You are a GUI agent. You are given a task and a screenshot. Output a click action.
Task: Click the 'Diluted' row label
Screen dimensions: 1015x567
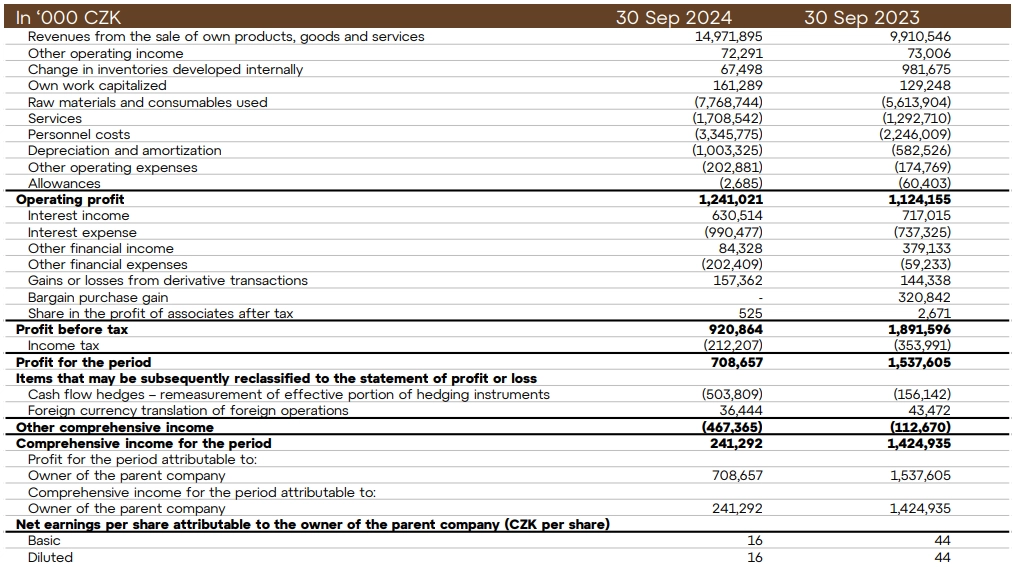(50, 558)
